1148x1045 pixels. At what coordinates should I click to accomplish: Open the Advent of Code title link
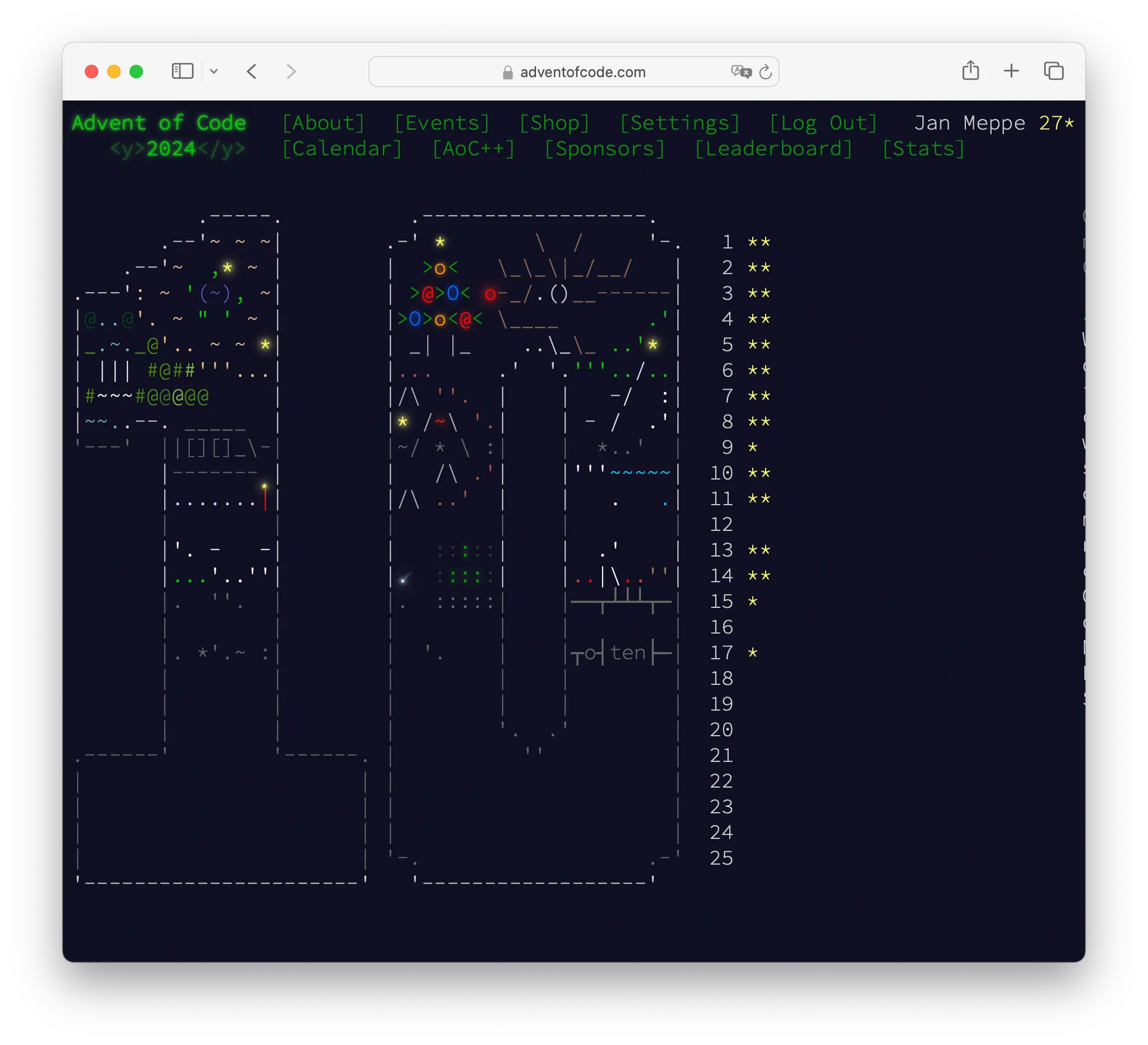click(x=159, y=123)
